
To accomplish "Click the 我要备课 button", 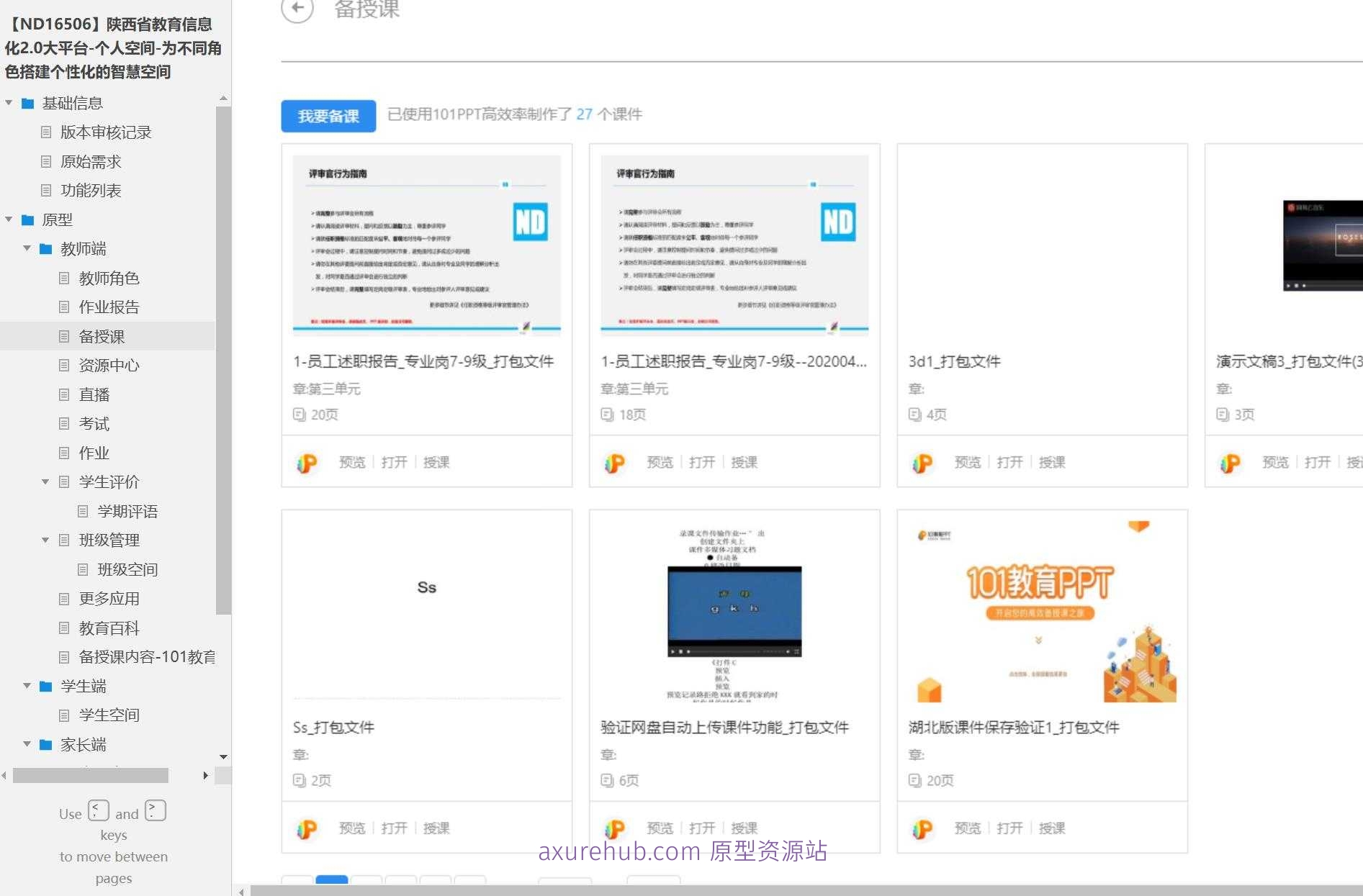I will click(328, 115).
